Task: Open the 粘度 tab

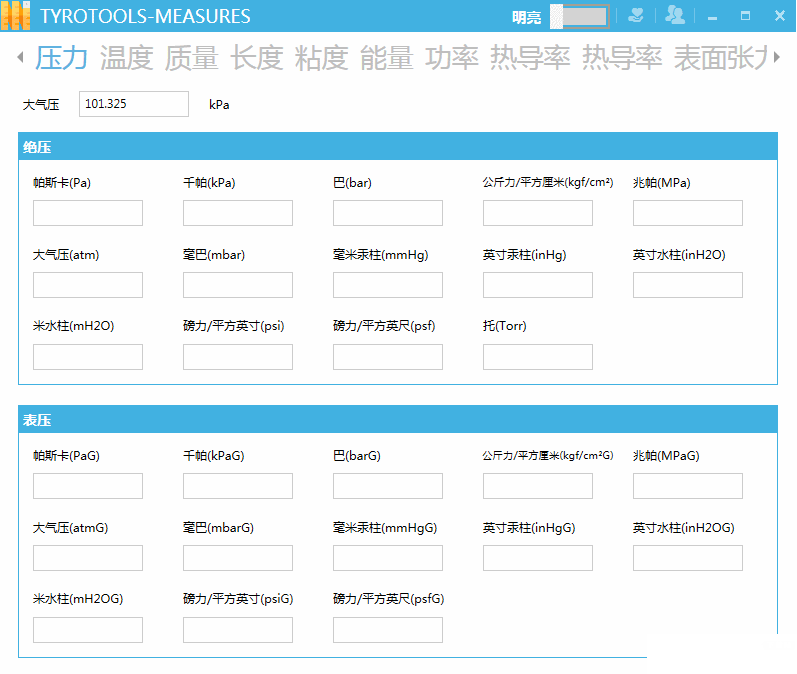Action: click(x=322, y=58)
